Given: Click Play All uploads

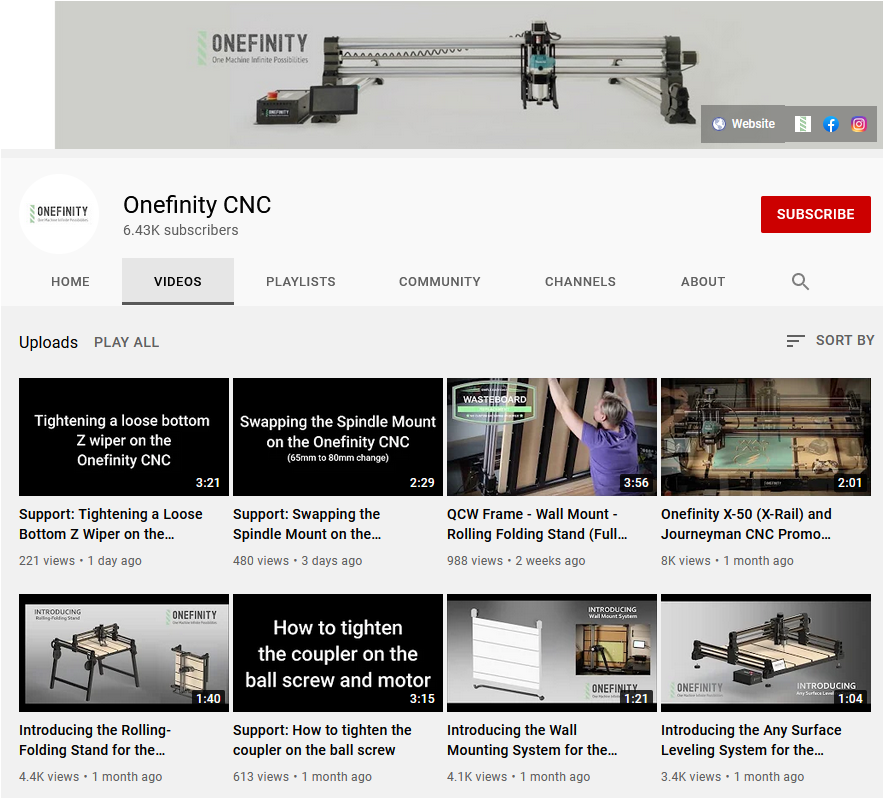Looking at the screenshot, I should 127,342.
